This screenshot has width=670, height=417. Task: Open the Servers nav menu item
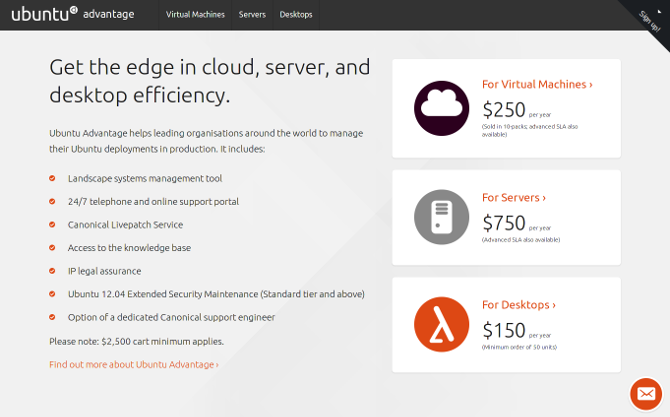pos(252,15)
